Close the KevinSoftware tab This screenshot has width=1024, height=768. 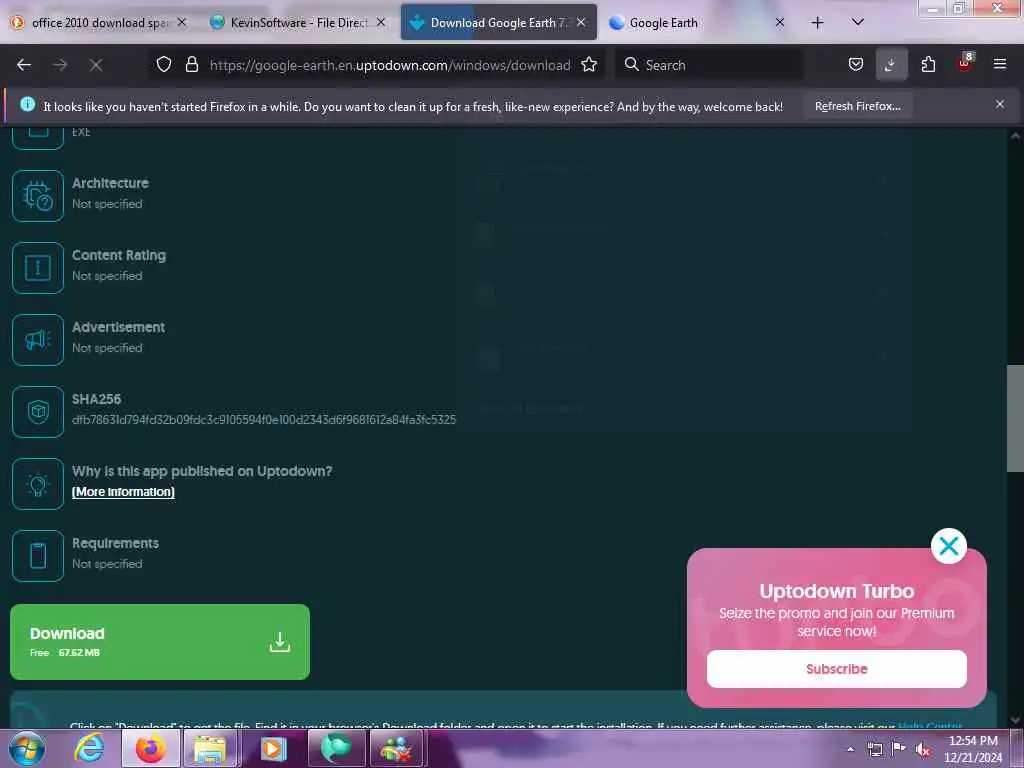tap(381, 22)
